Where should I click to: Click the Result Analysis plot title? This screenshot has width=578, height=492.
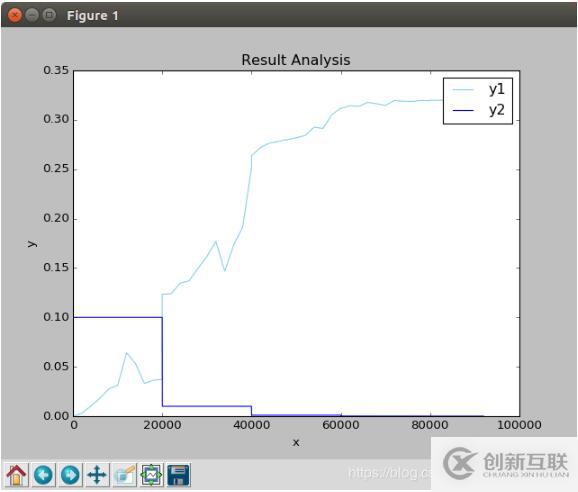(x=296, y=60)
